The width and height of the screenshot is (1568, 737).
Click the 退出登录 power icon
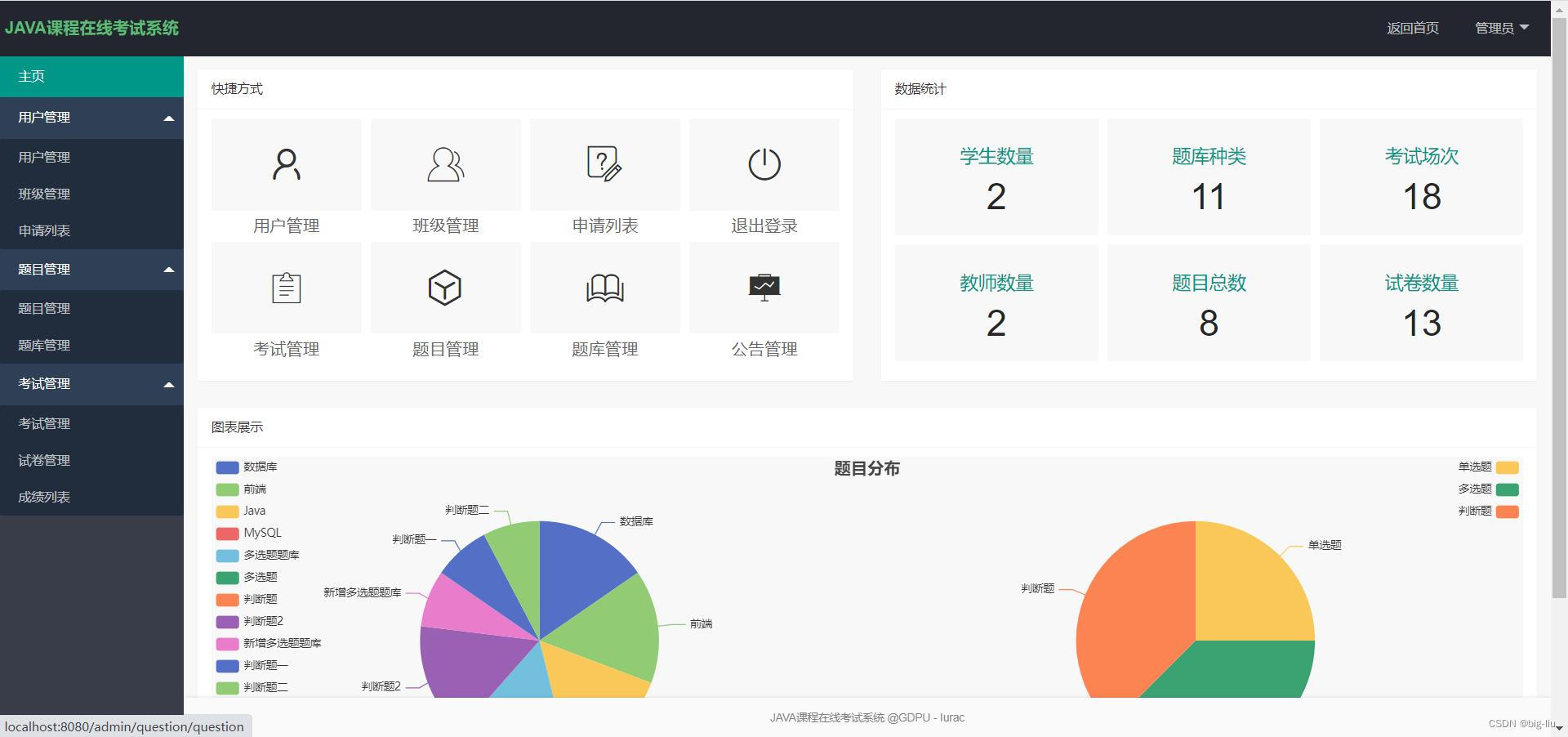pyautogui.click(x=764, y=164)
